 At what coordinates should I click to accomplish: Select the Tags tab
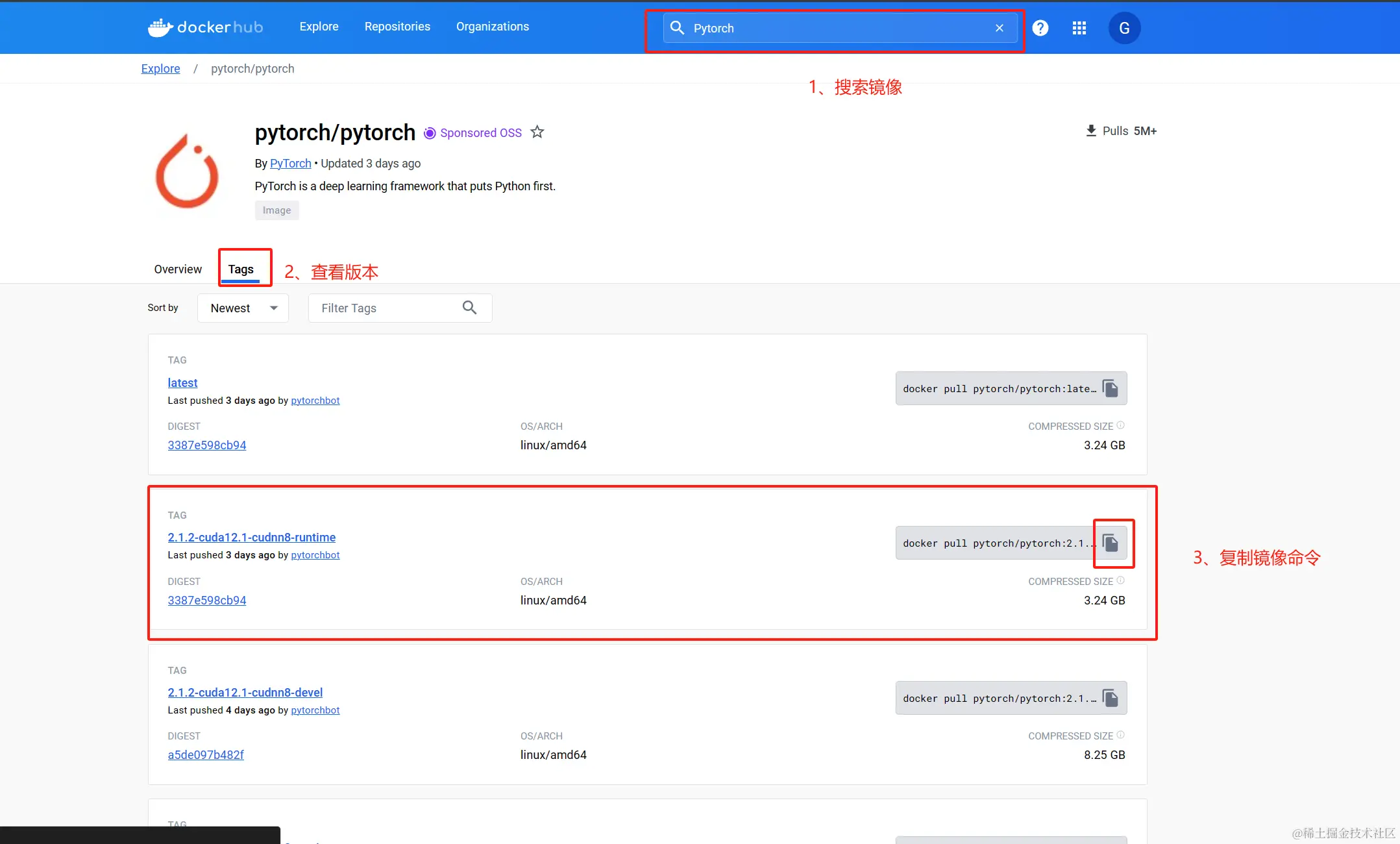coord(241,269)
